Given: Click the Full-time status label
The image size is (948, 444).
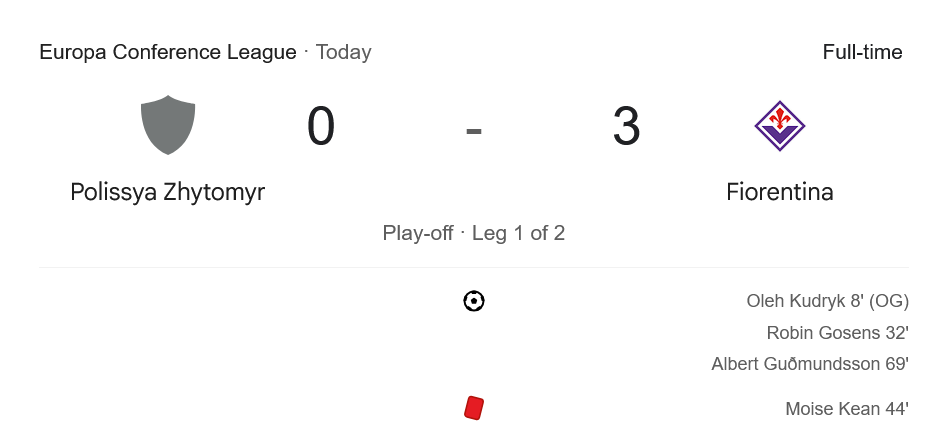Looking at the screenshot, I should pos(862,52).
